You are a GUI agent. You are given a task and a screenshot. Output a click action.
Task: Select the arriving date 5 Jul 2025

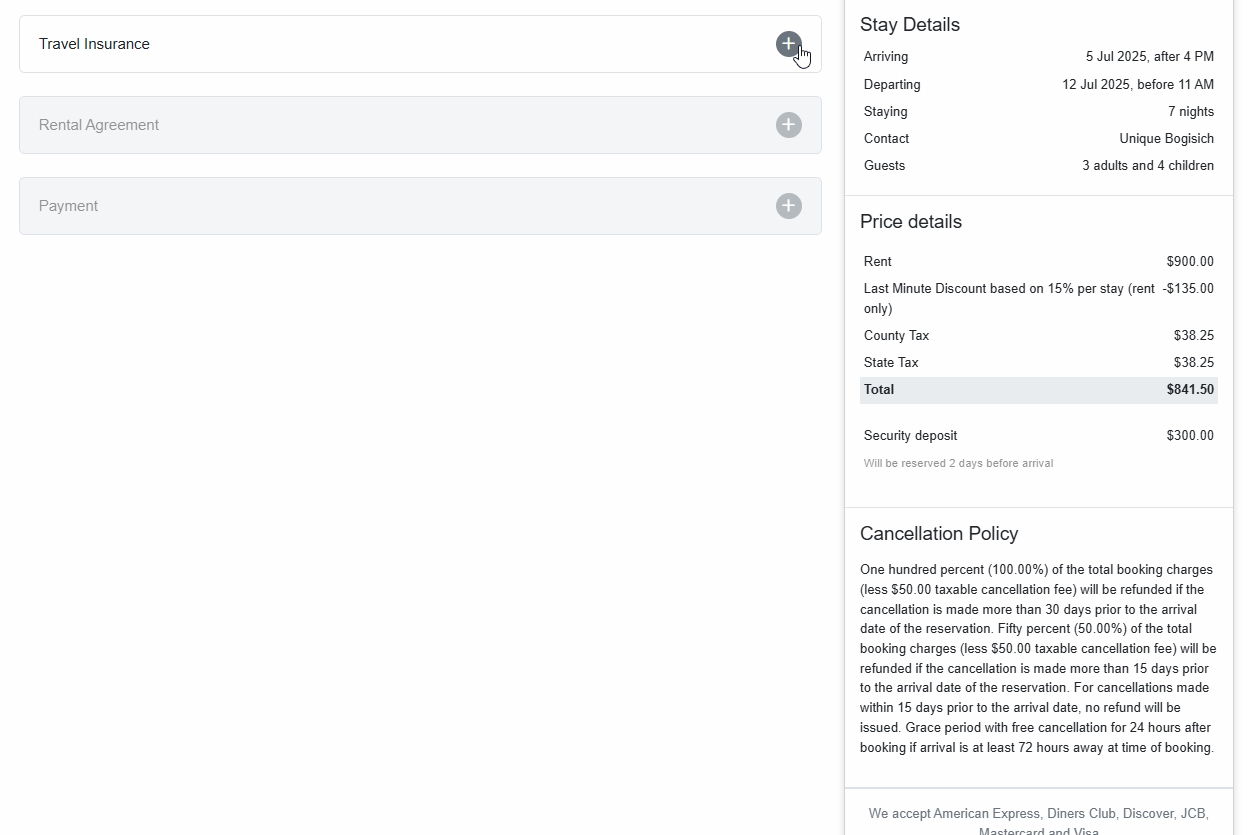pyautogui.click(x=1149, y=57)
